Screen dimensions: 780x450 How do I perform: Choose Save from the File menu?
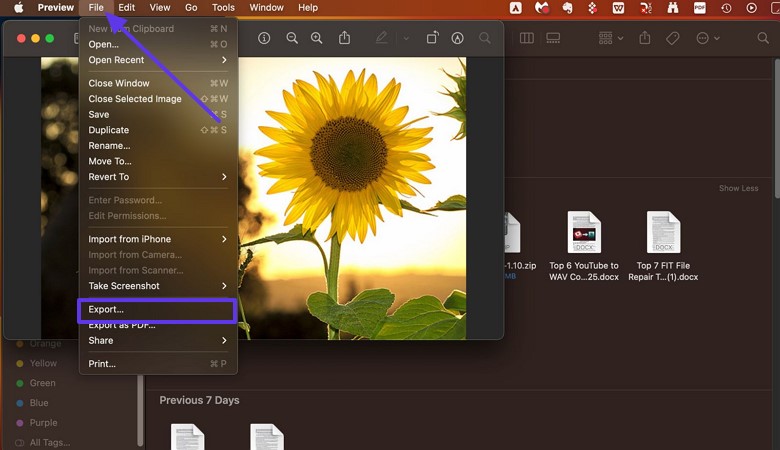(x=158, y=114)
